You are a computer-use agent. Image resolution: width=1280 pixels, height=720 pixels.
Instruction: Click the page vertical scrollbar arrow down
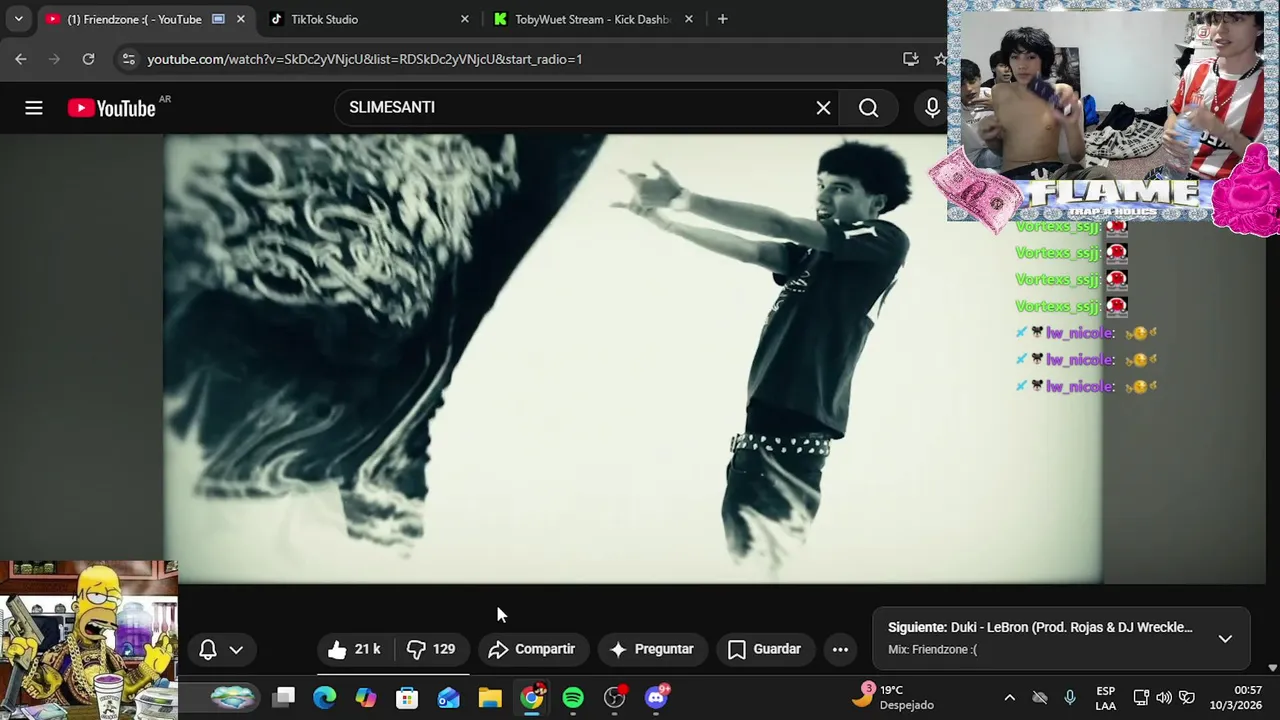pyautogui.click(x=1272, y=667)
